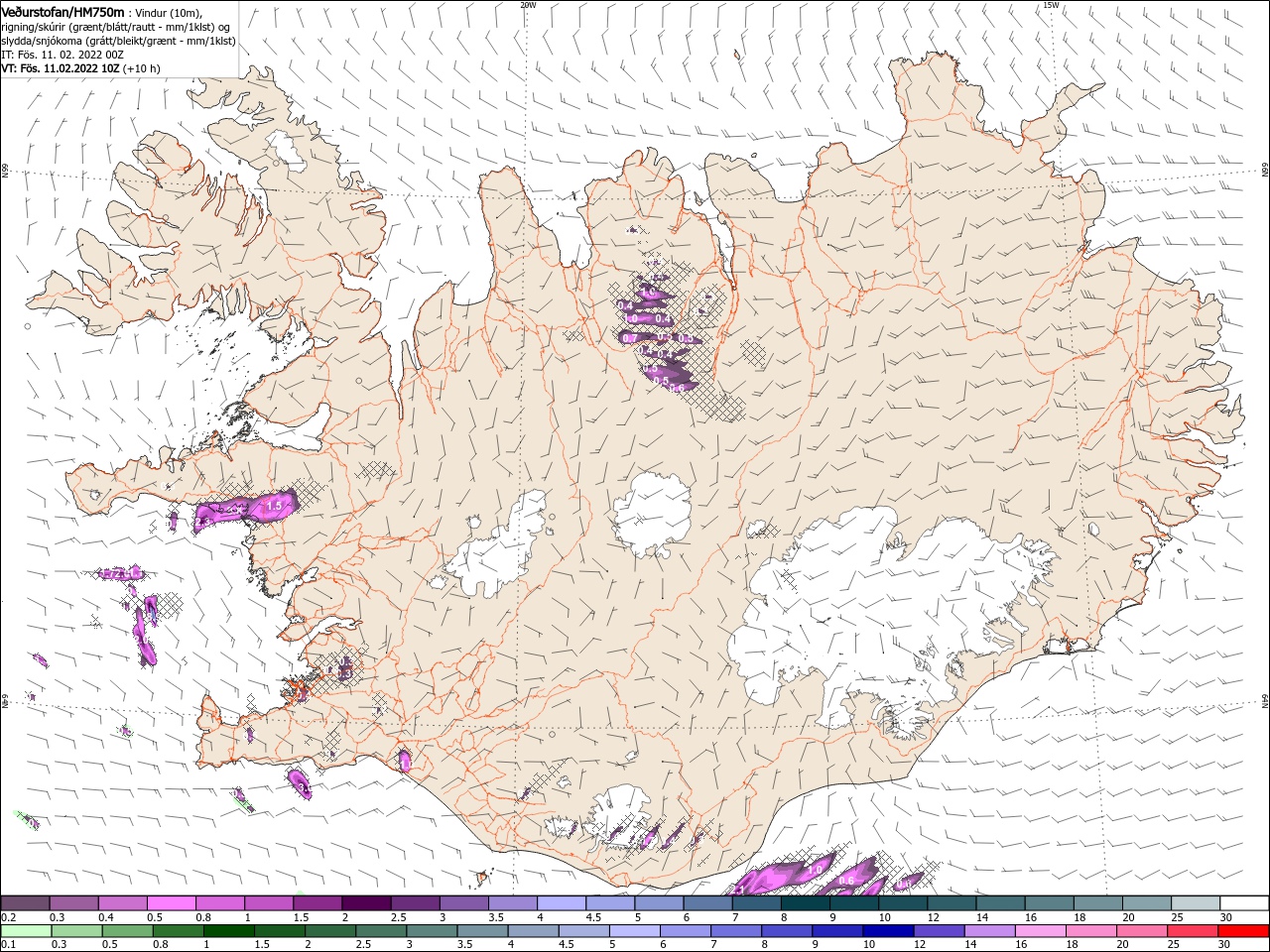Click the 0.2 swatch in the top legend row
This screenshot has width=1270, height=952.
pyautogui.click(x=25, y=903)
